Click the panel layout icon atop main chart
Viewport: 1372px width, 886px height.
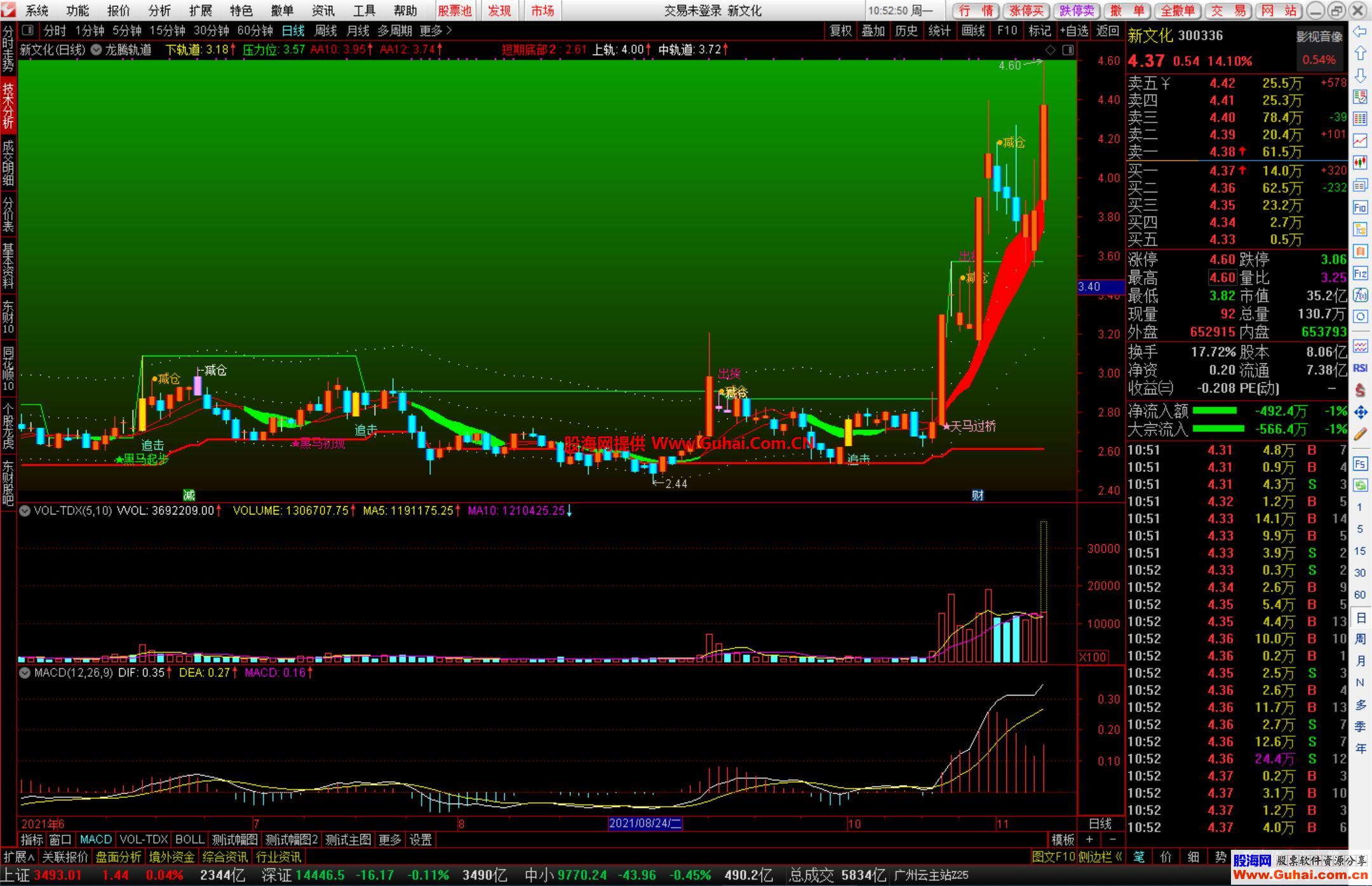pyautogui.click(x=1068, y=50)
